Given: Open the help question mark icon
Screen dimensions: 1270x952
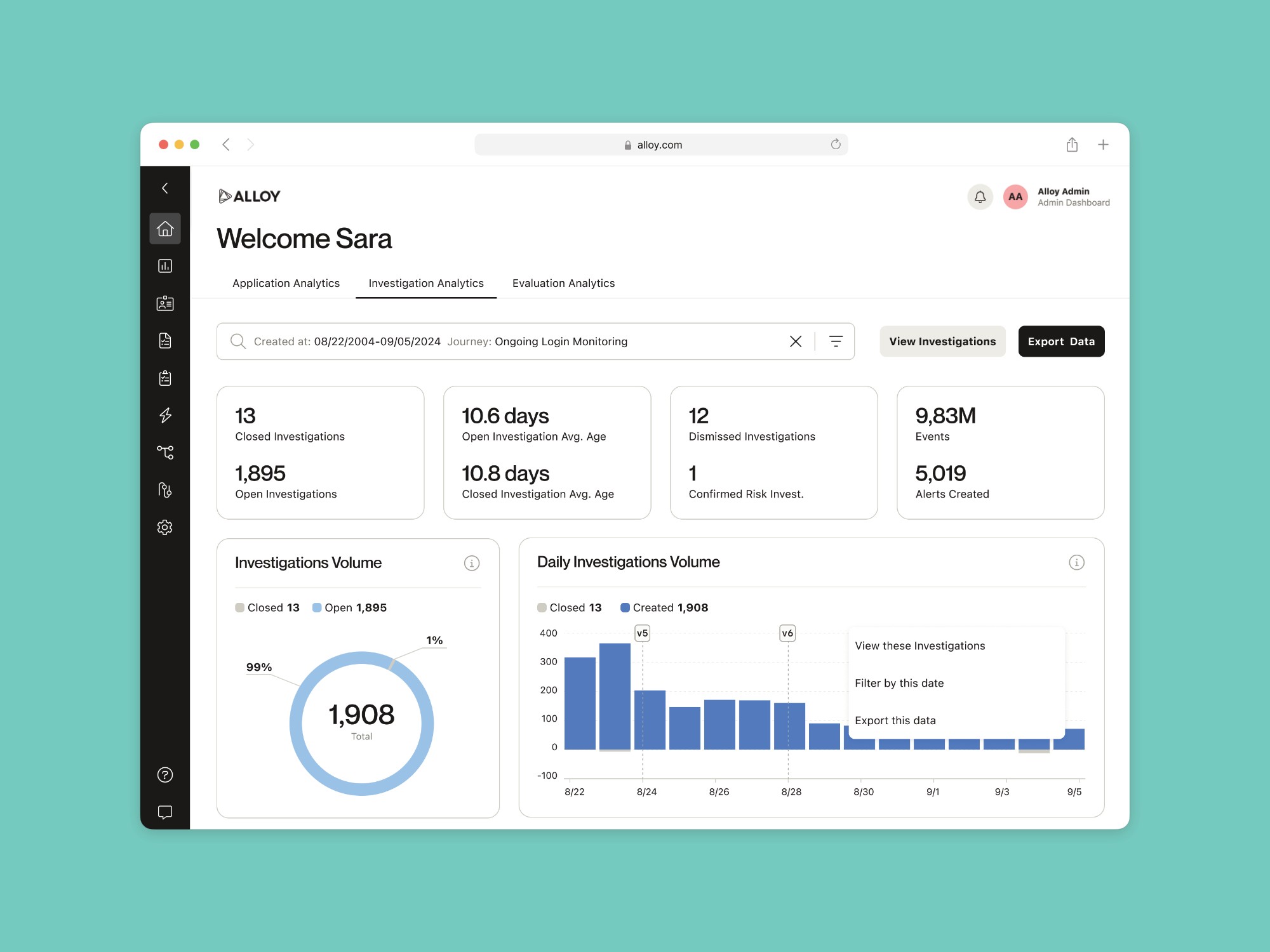Looking at the screenshot, I should point(165,775).
